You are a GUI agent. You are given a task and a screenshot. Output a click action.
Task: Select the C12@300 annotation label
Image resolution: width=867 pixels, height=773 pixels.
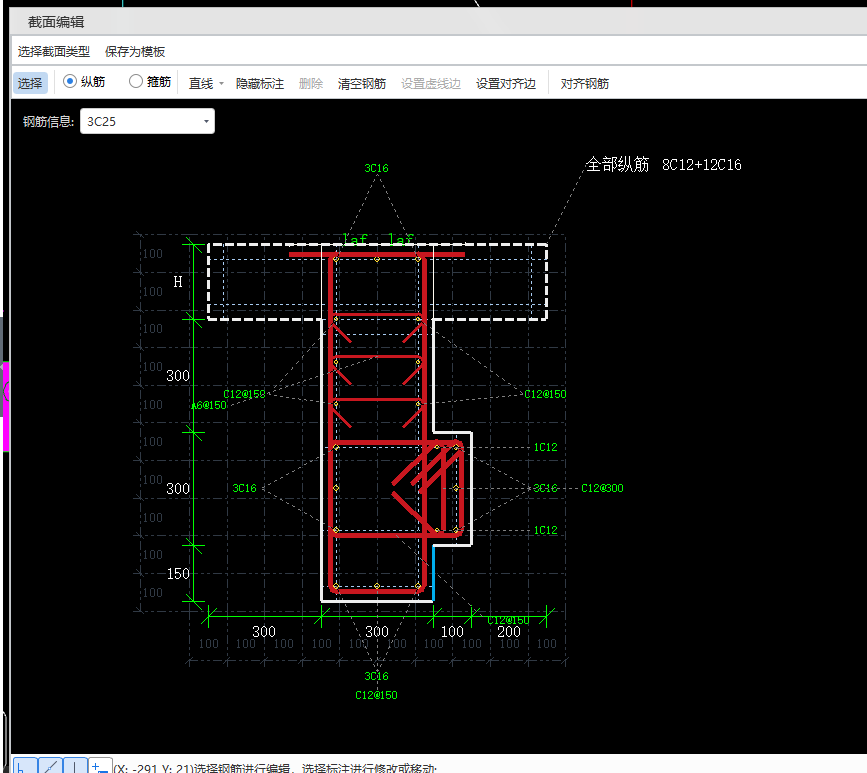[602, 488]
